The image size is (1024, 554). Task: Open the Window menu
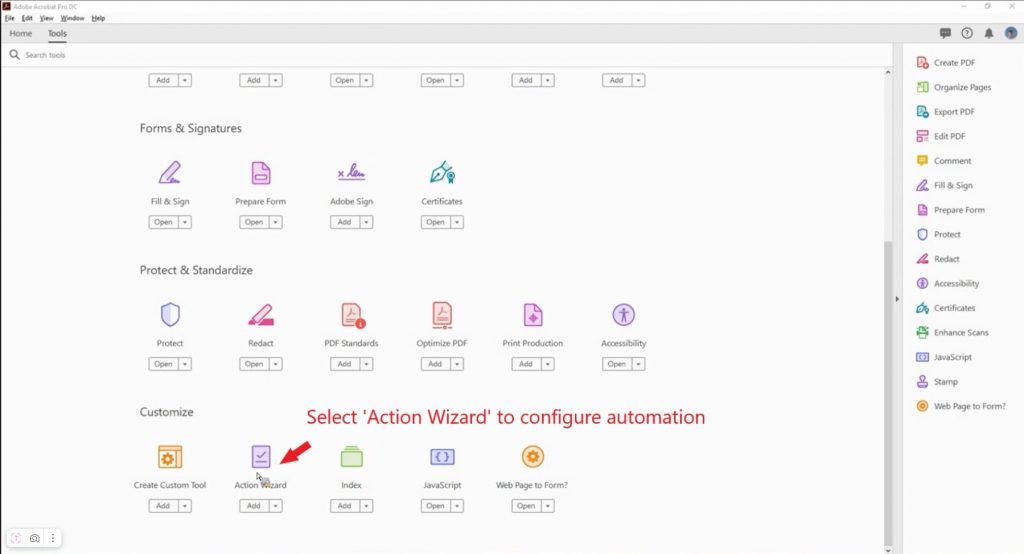tap(72, 18)
